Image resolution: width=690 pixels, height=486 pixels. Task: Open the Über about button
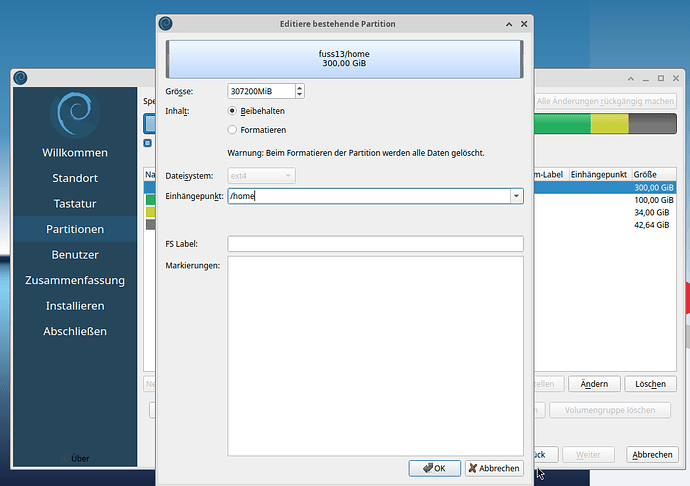75,458
